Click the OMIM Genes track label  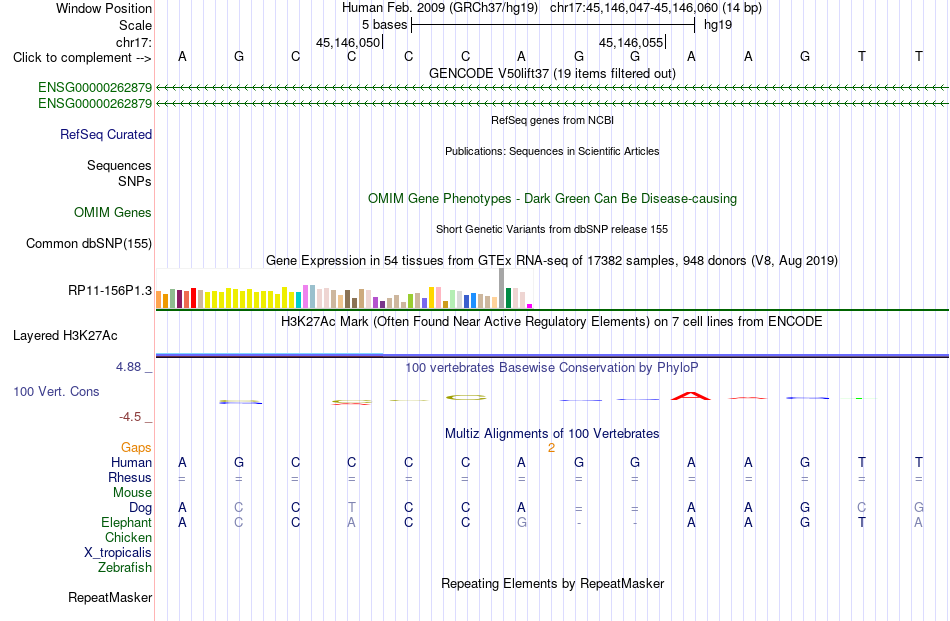[x=113, y=213]
